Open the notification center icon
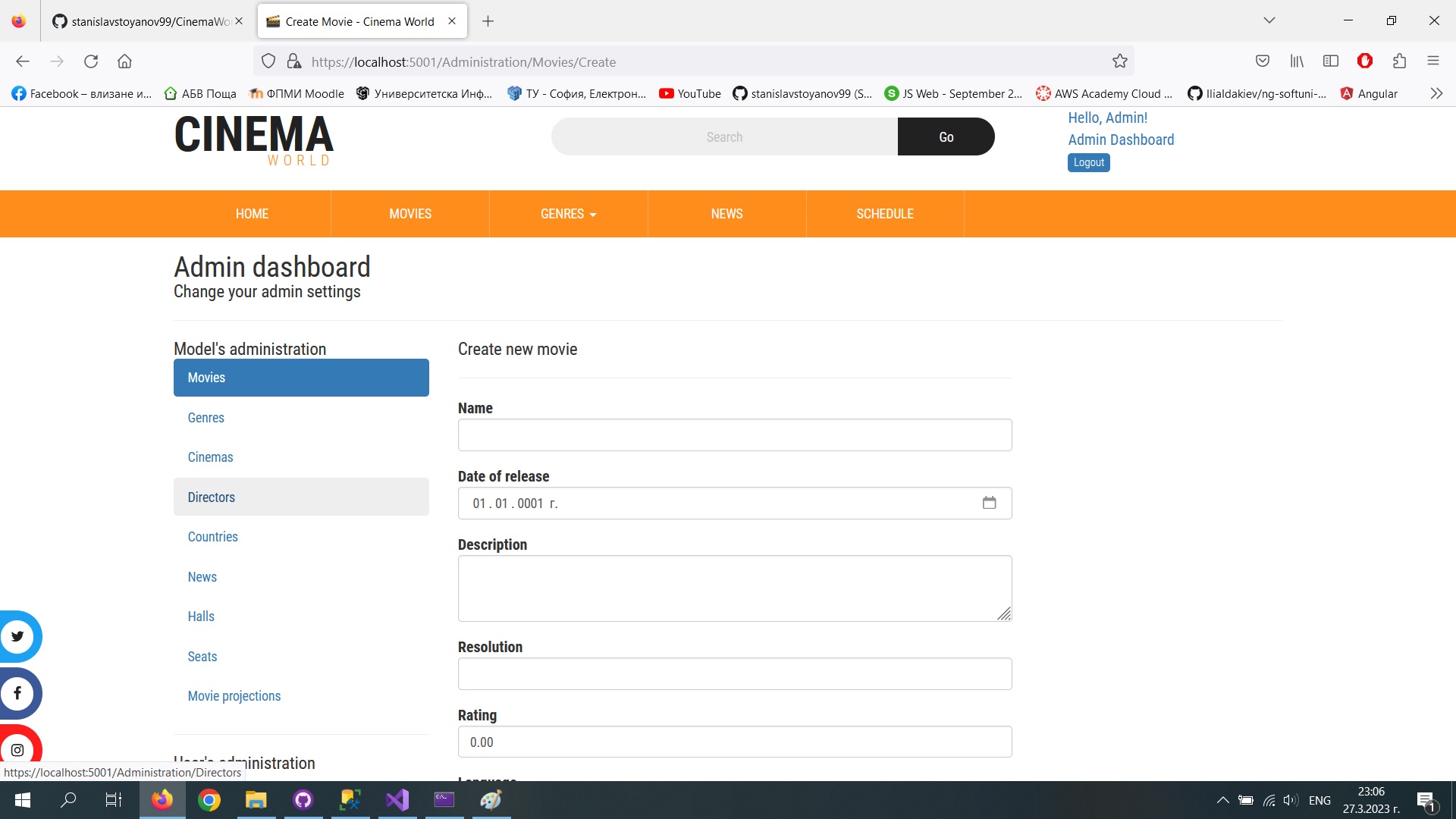The image size is (1456, 819). (x=1426, y=800)
